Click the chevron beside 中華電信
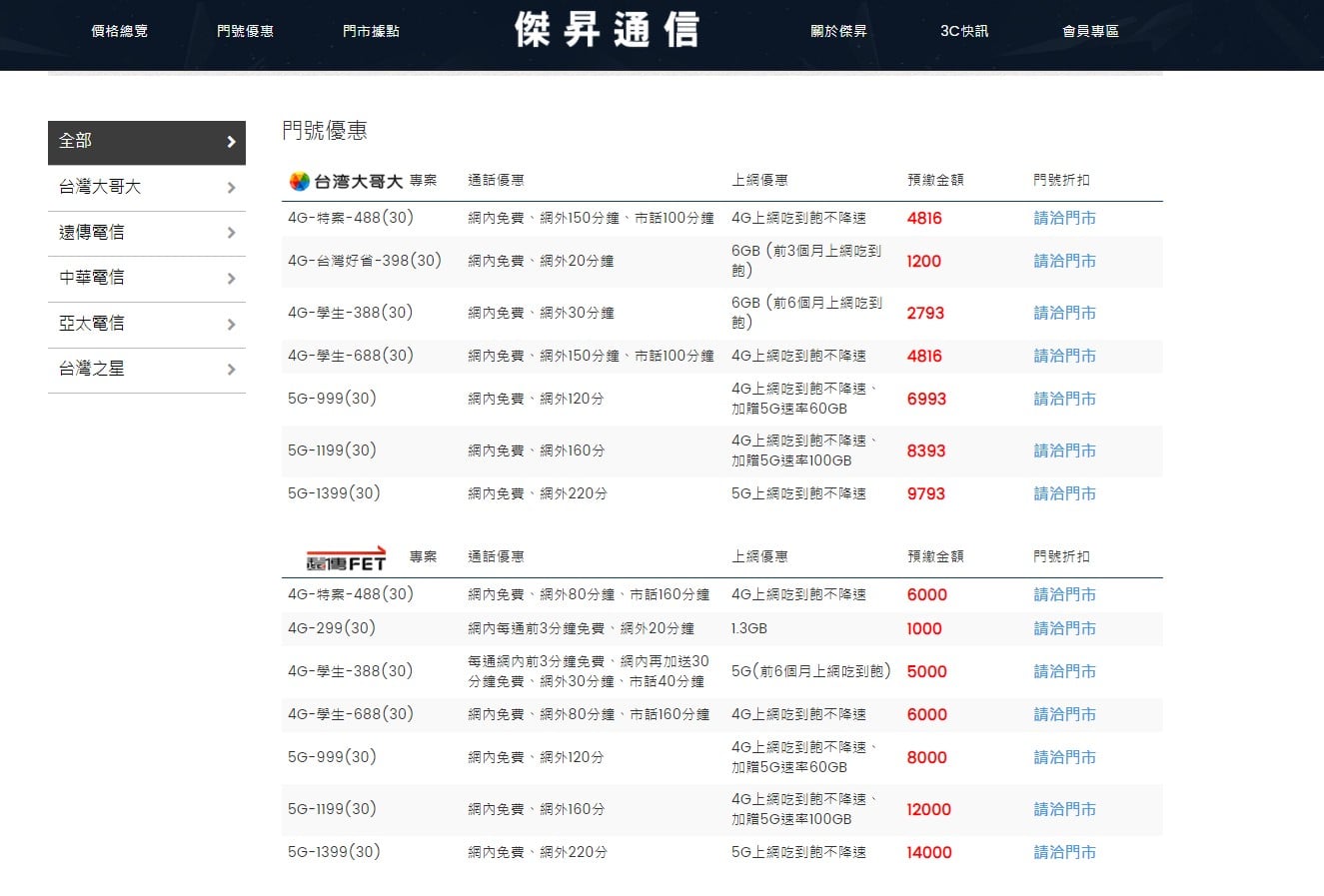The width and height of the screenshot is (1324, 896). 231,279
